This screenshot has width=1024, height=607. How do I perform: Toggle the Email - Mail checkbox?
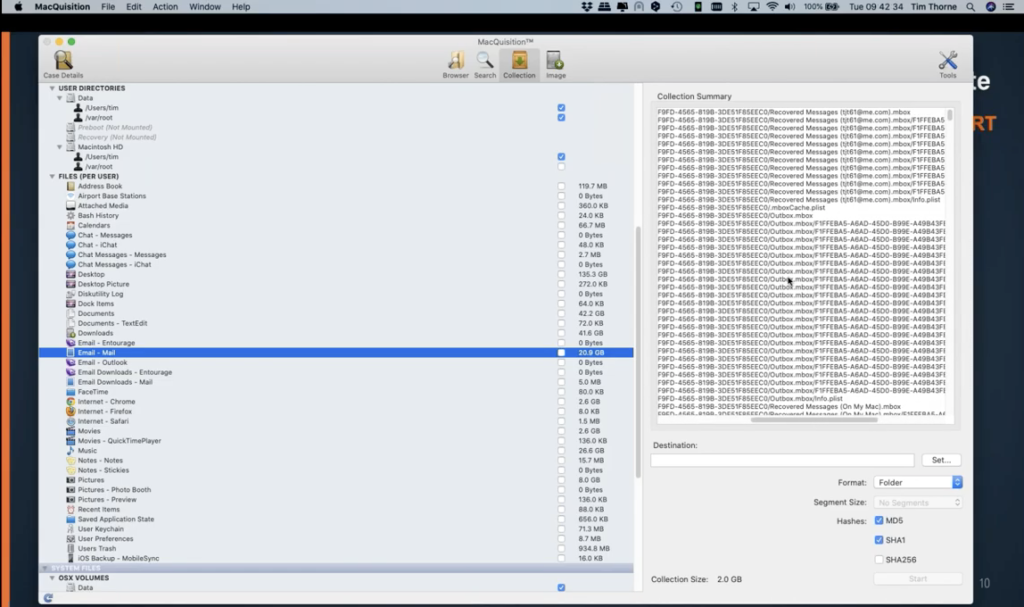pyautogui.click(x=561, y=353)
